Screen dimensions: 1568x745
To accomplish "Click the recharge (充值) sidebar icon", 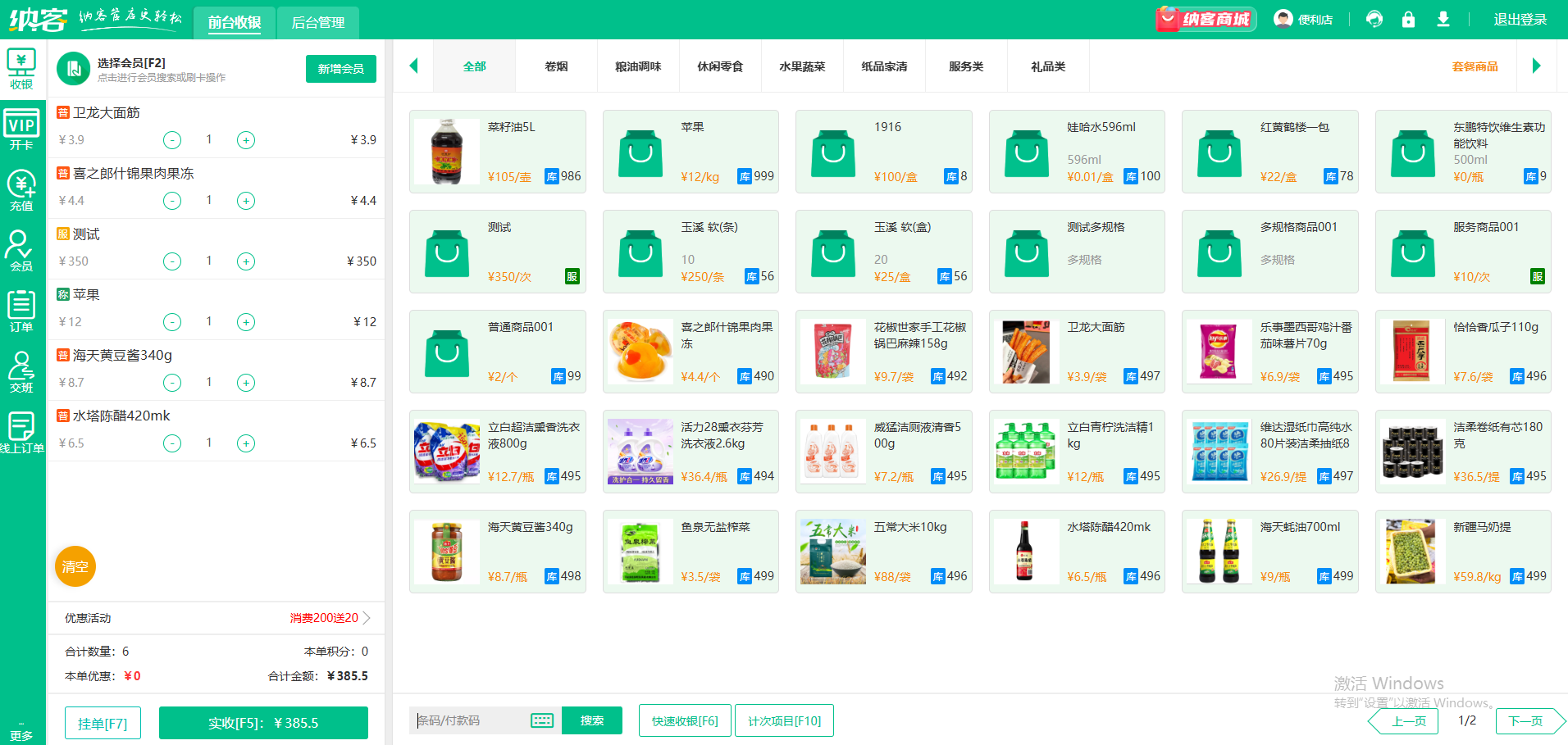I will click(x=21, y=190).
